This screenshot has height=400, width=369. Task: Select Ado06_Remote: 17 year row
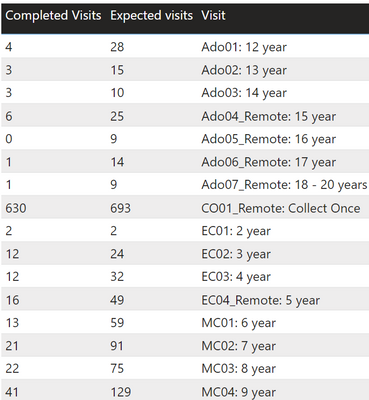tap(185, 162)
